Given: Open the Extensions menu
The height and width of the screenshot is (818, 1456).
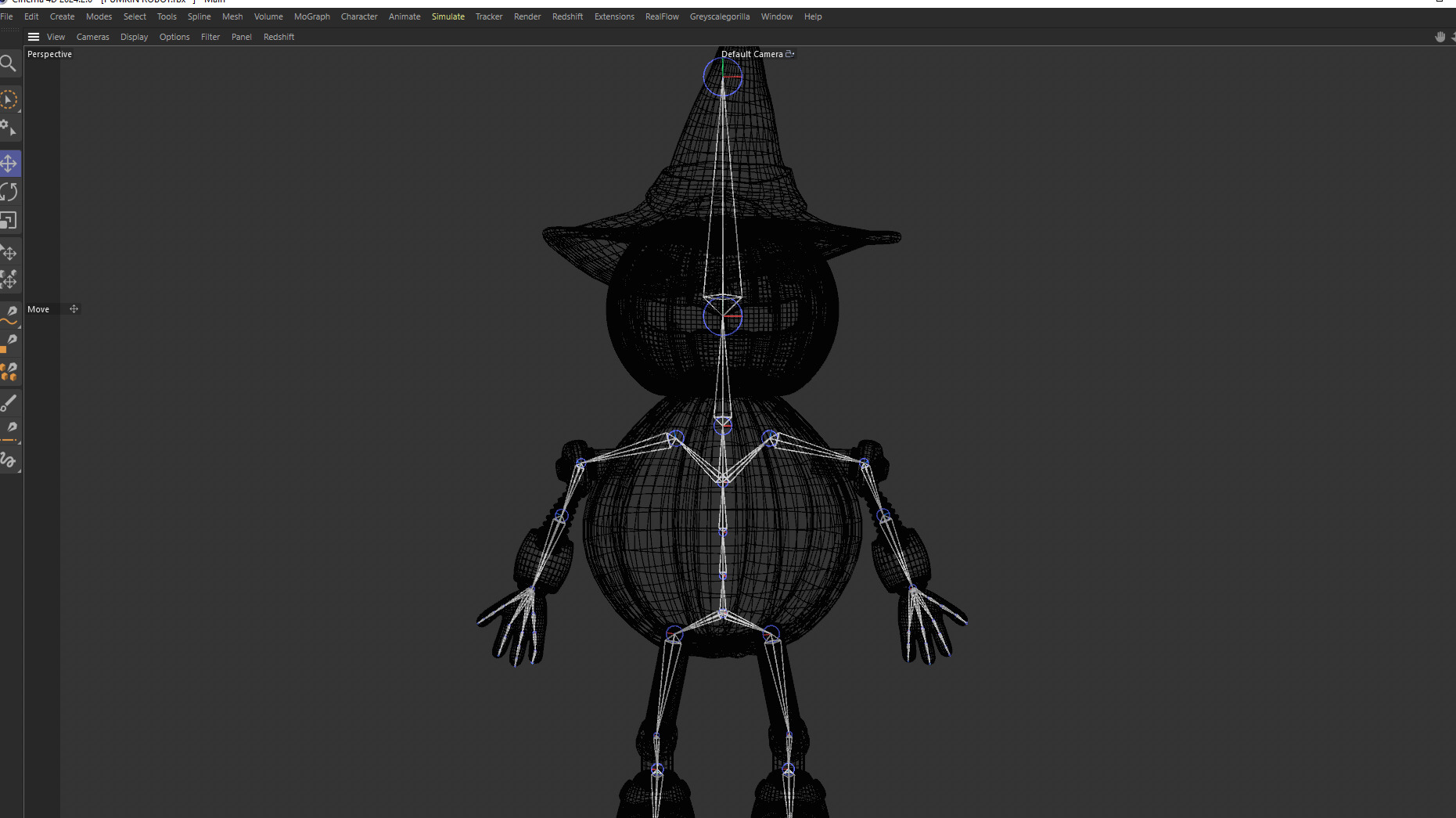Looking at the screenshot, I should point(614,16).
